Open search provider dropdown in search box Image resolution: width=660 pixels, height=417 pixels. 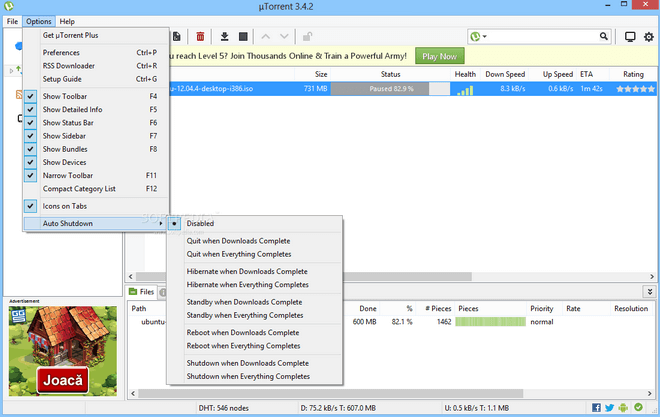point(484,37)
